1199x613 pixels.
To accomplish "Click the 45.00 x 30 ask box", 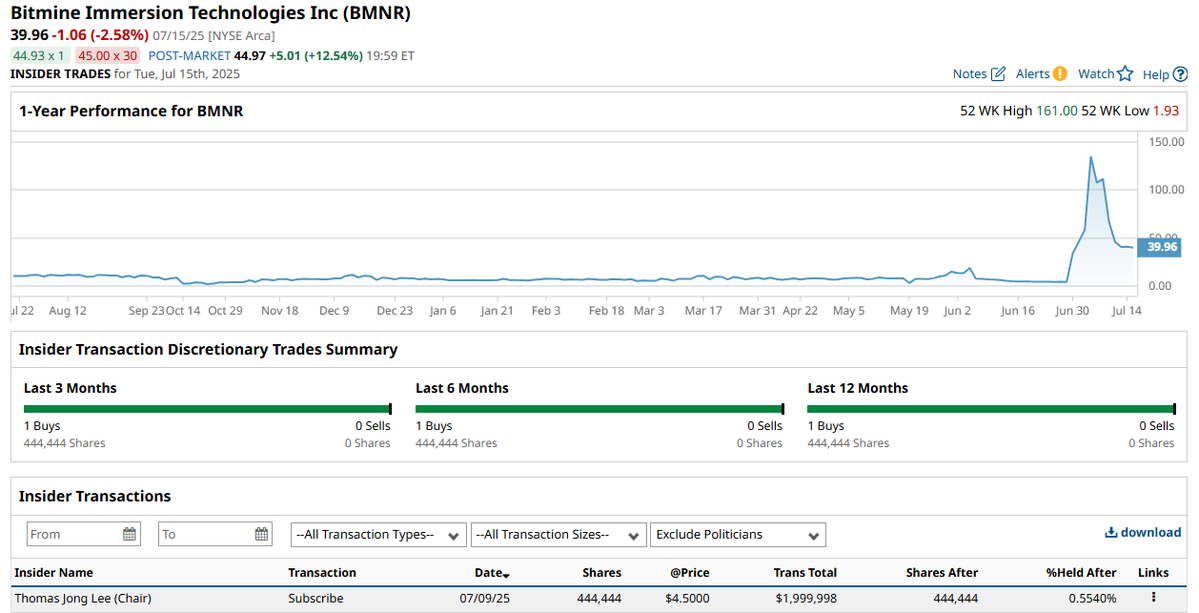I will point(108,56).
